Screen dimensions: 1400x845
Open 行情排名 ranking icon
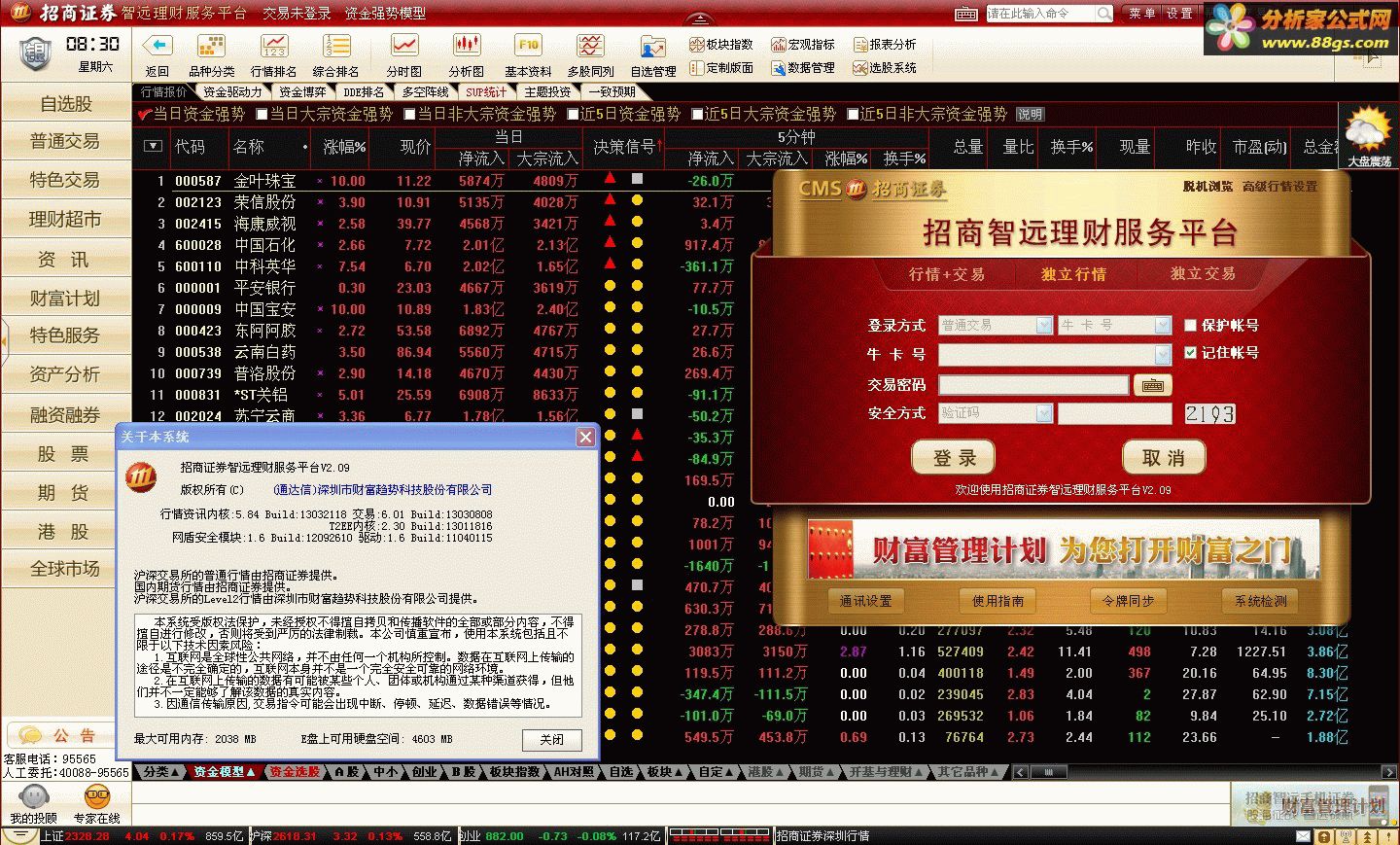[x=274, y=46]
